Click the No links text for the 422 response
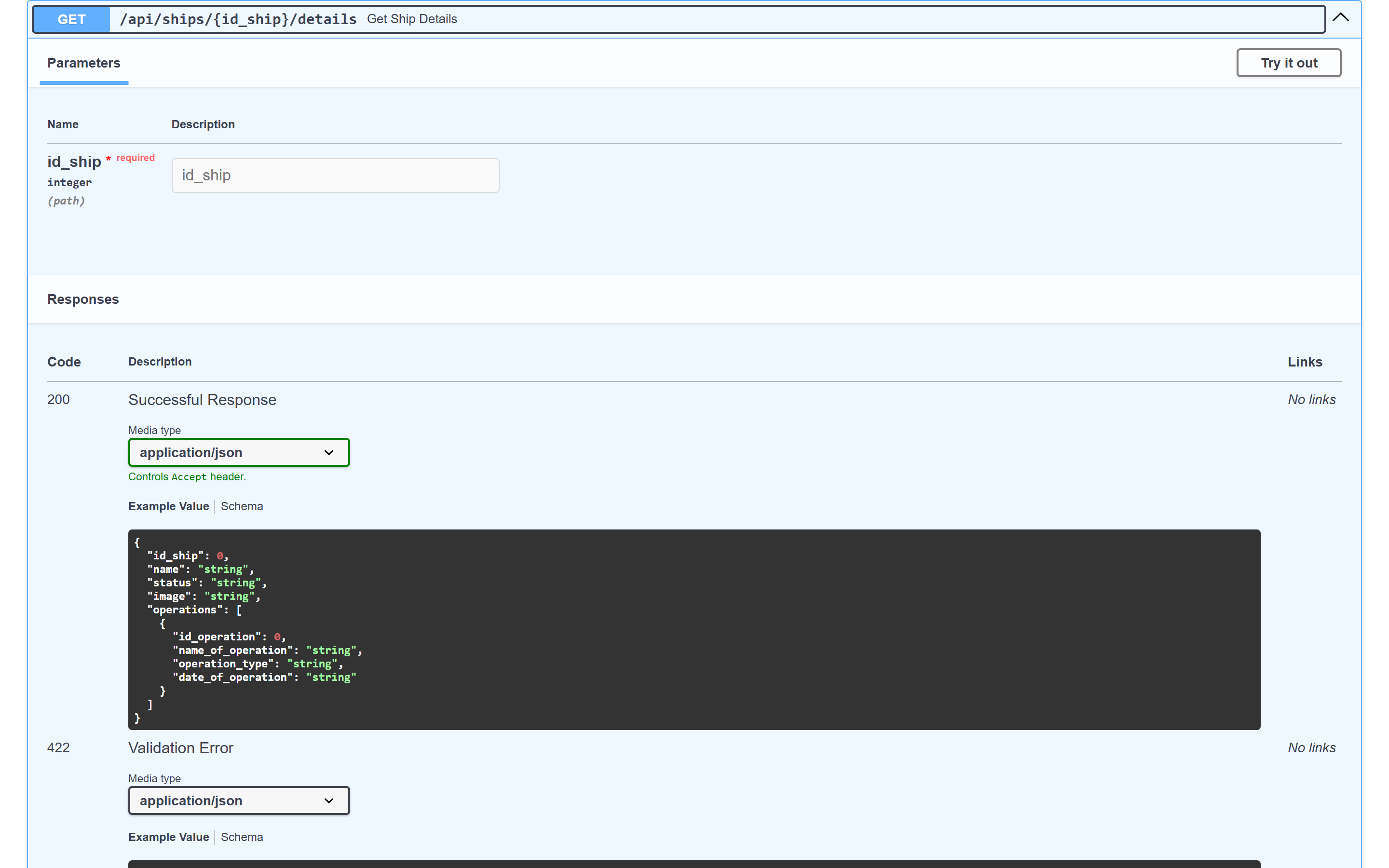This screenshot has height=868, width=1389. pyautogui.click(x=1311, y=747)
